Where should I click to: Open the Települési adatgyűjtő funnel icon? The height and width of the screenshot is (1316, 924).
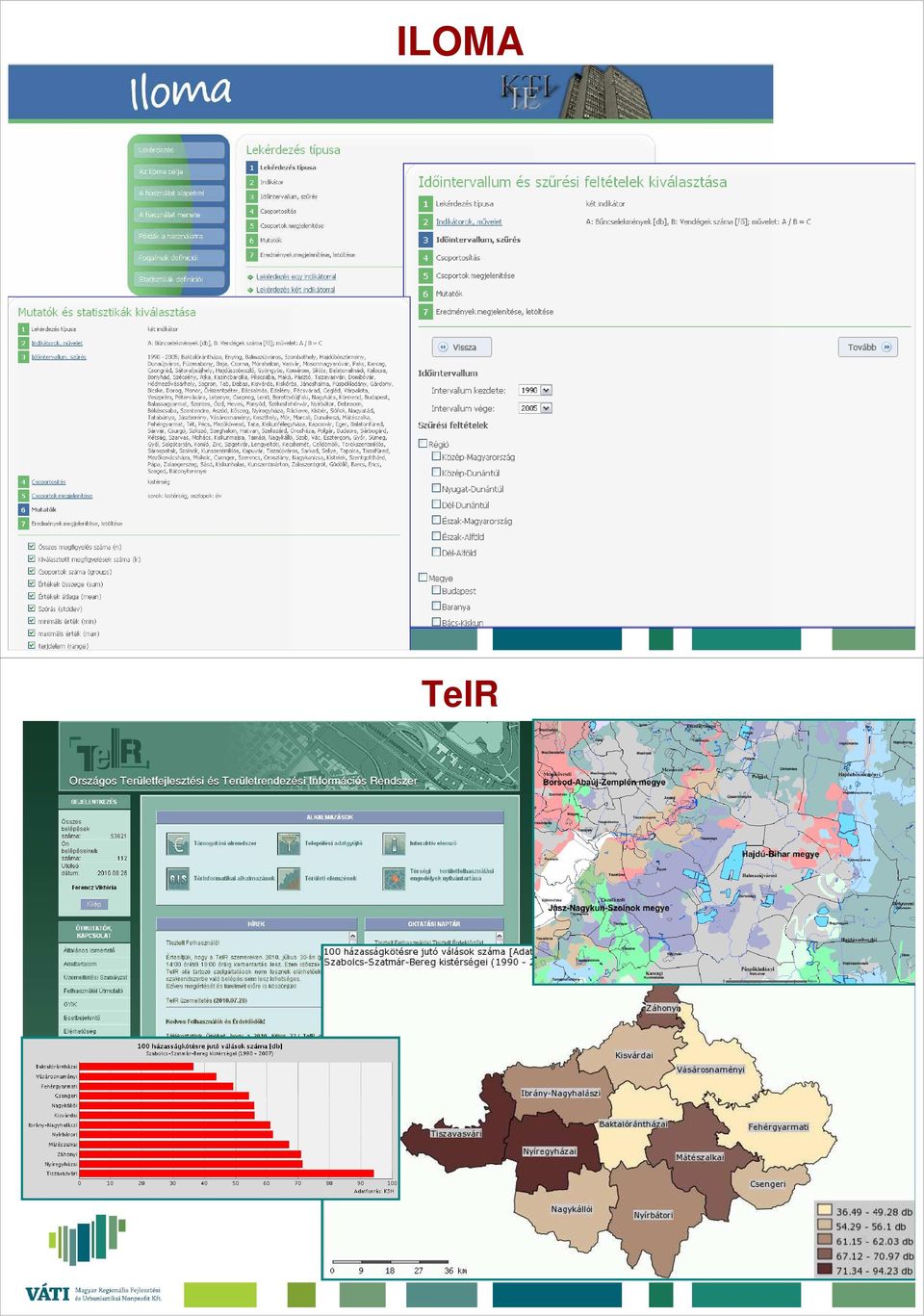(x=288, y=844)
